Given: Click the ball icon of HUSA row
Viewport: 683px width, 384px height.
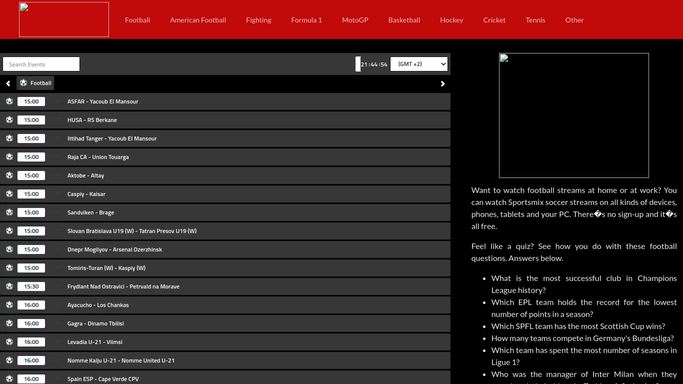Looking at the screenshot, I should click(10, 120).
